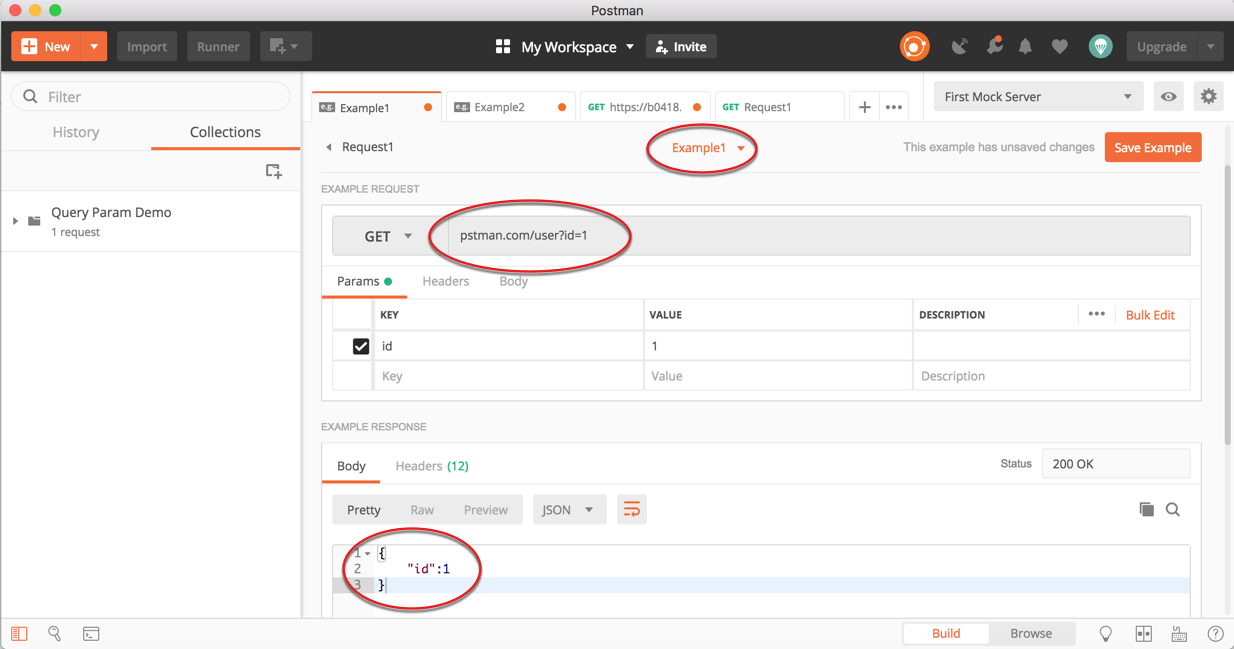The image size is (1234, 649).
Task: Expand the Query Param Demo collection
Action: [15, 221]
